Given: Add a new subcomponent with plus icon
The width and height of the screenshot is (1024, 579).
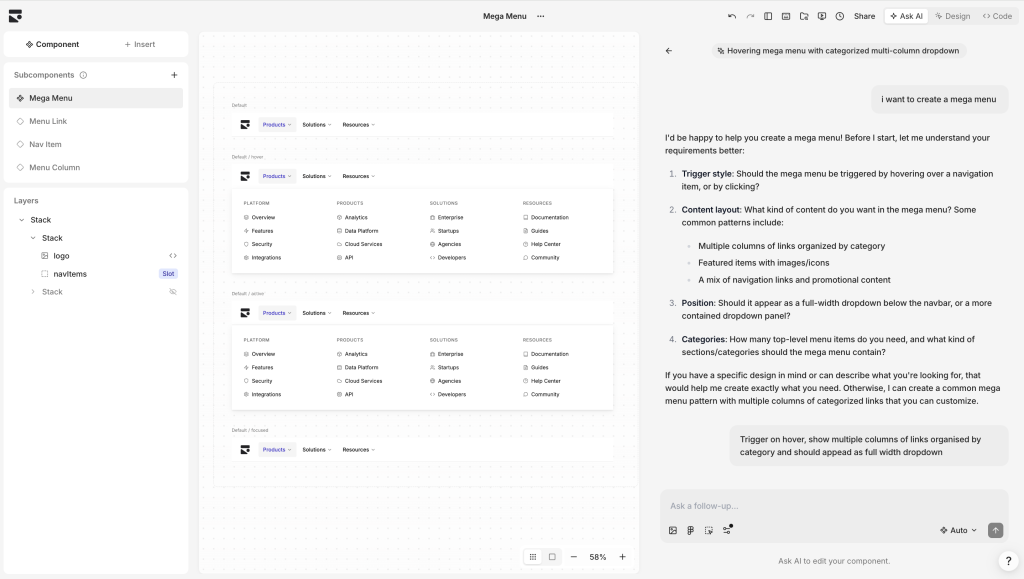Looking at the screenshot, I should click(174, 75).
